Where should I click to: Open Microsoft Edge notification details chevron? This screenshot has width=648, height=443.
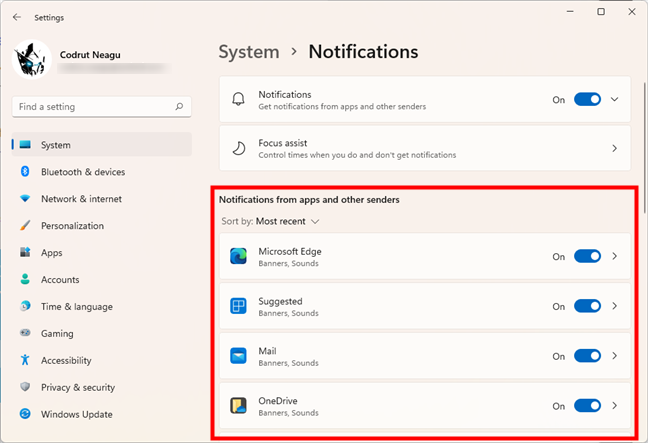(615, 256)
